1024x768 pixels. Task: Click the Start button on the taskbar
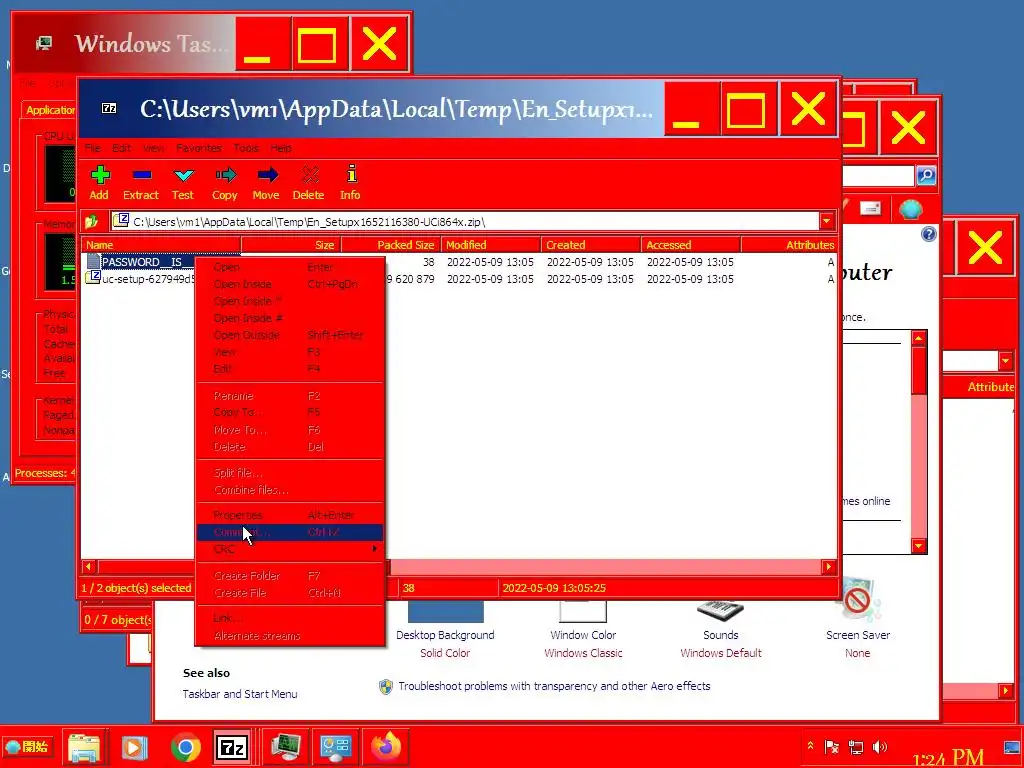[27, 746]
